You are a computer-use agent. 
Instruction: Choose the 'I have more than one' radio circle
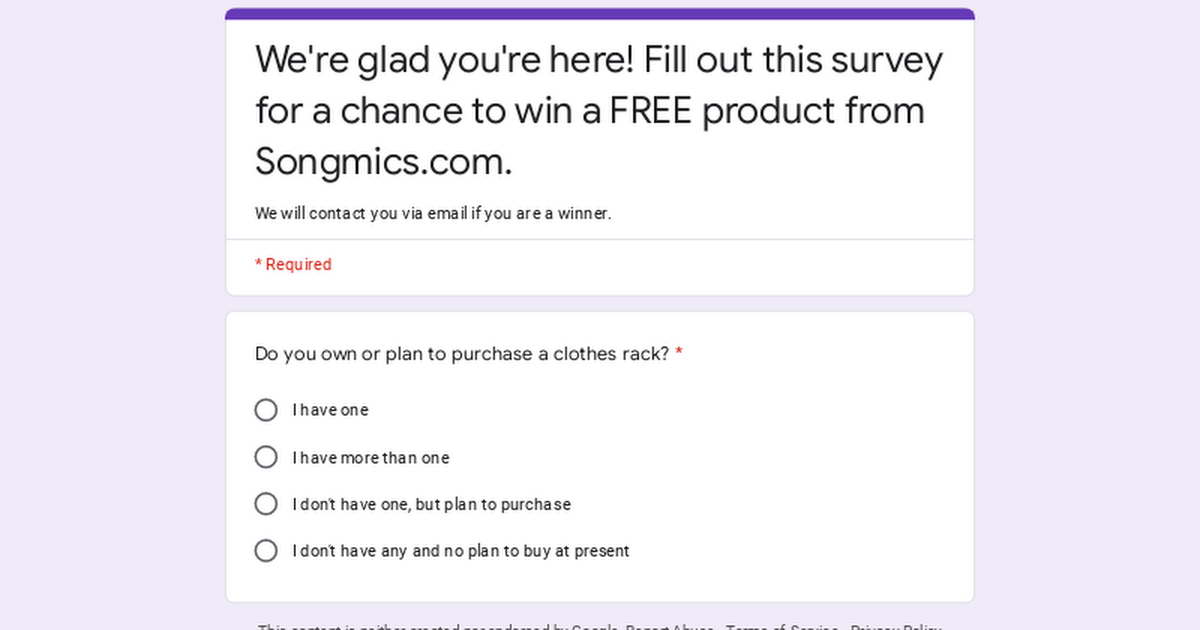(266, 457)
